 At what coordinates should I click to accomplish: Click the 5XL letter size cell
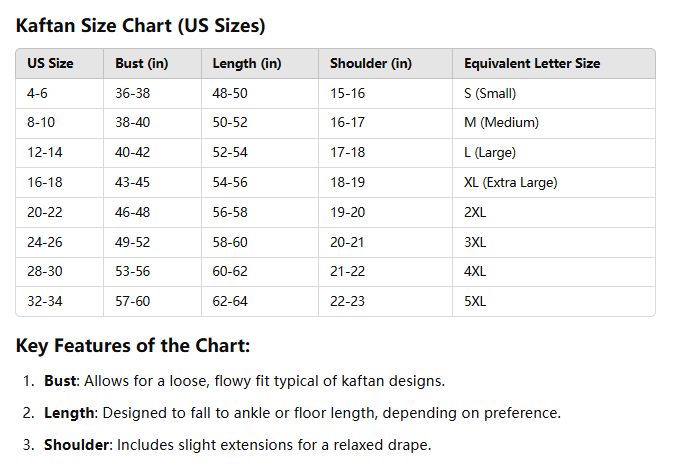pos(475,302)
